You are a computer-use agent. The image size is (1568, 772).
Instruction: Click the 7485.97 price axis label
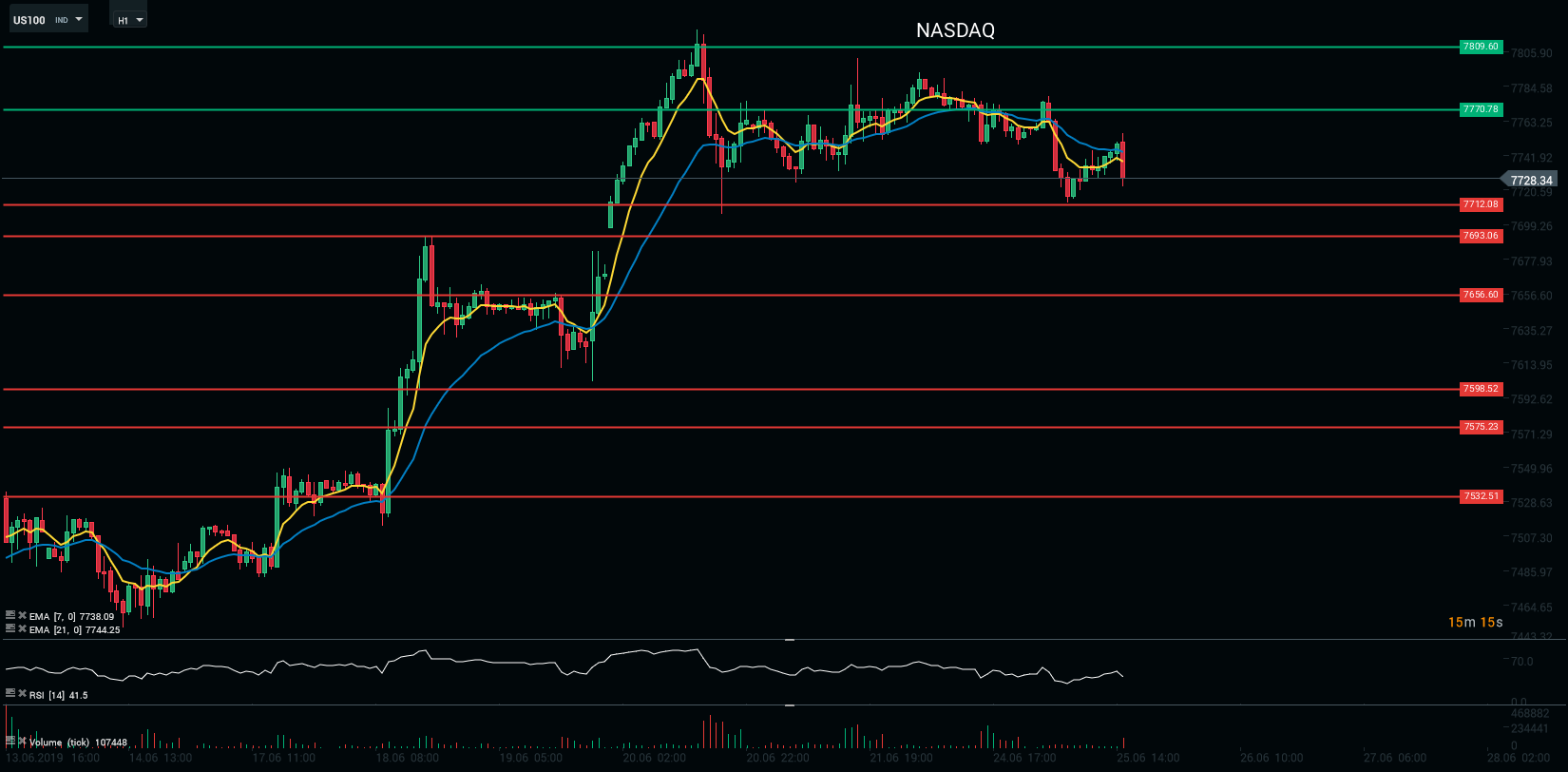[1532, 572]
